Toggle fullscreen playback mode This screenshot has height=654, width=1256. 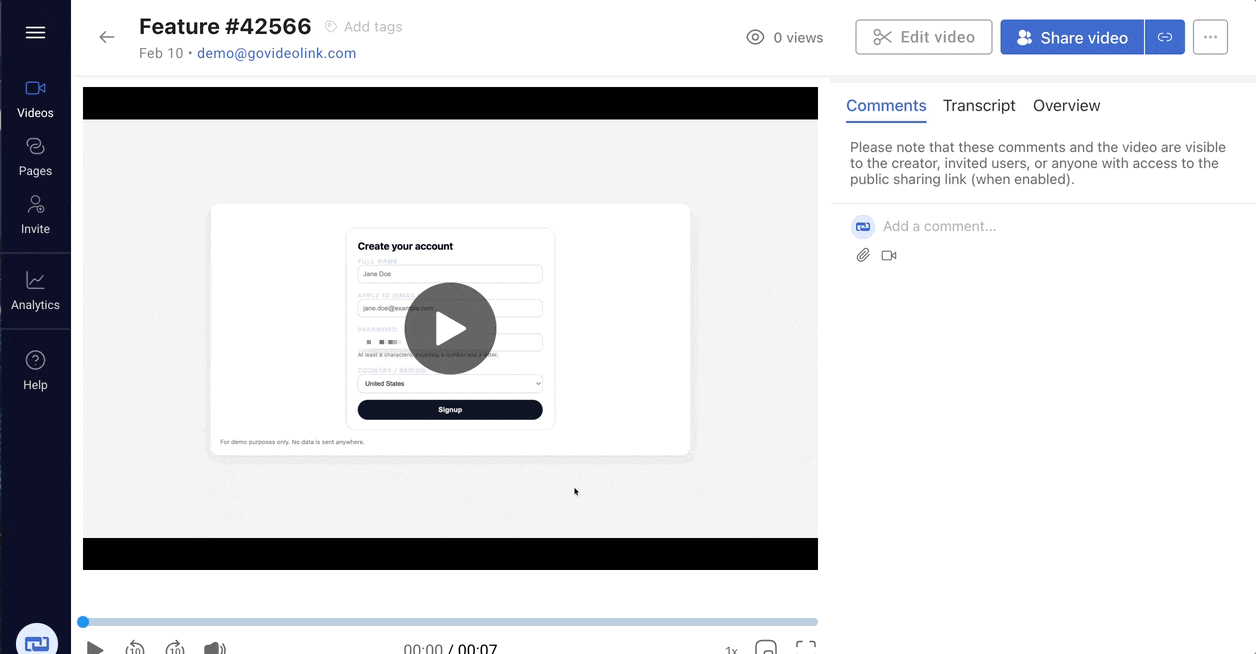pos(805,650)
